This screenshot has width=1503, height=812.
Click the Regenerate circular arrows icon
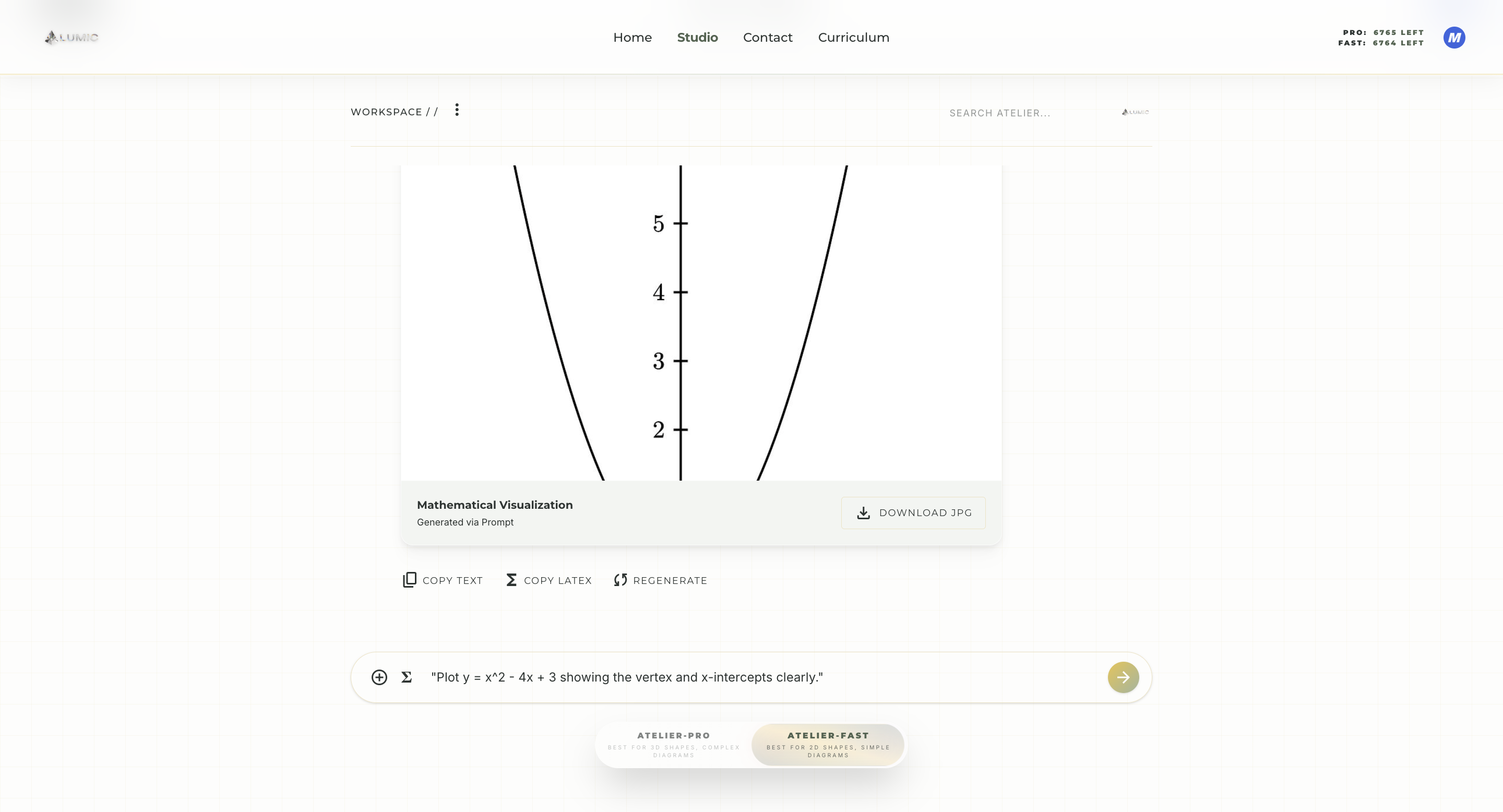coord(620,580)
